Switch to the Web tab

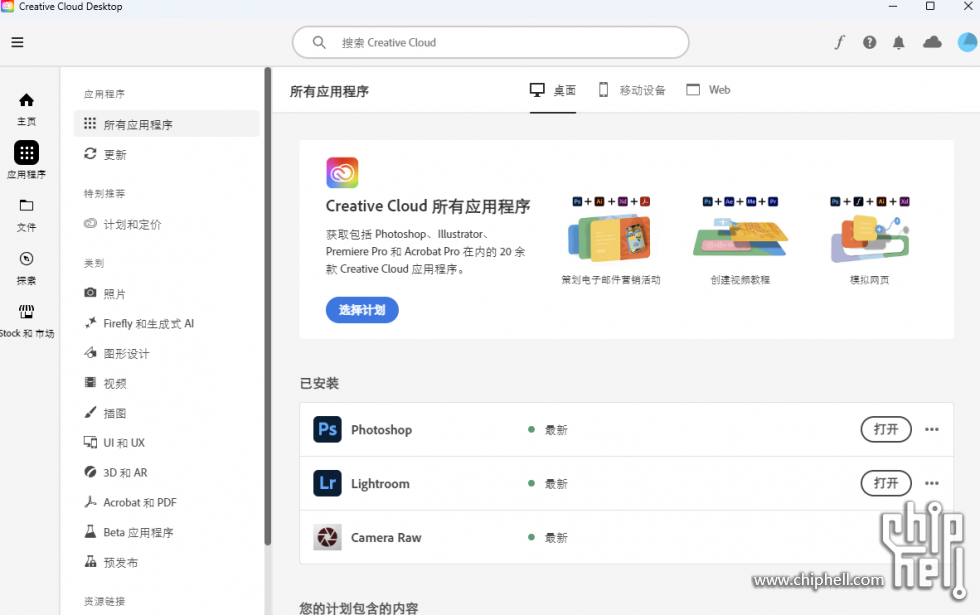point(708,90)
